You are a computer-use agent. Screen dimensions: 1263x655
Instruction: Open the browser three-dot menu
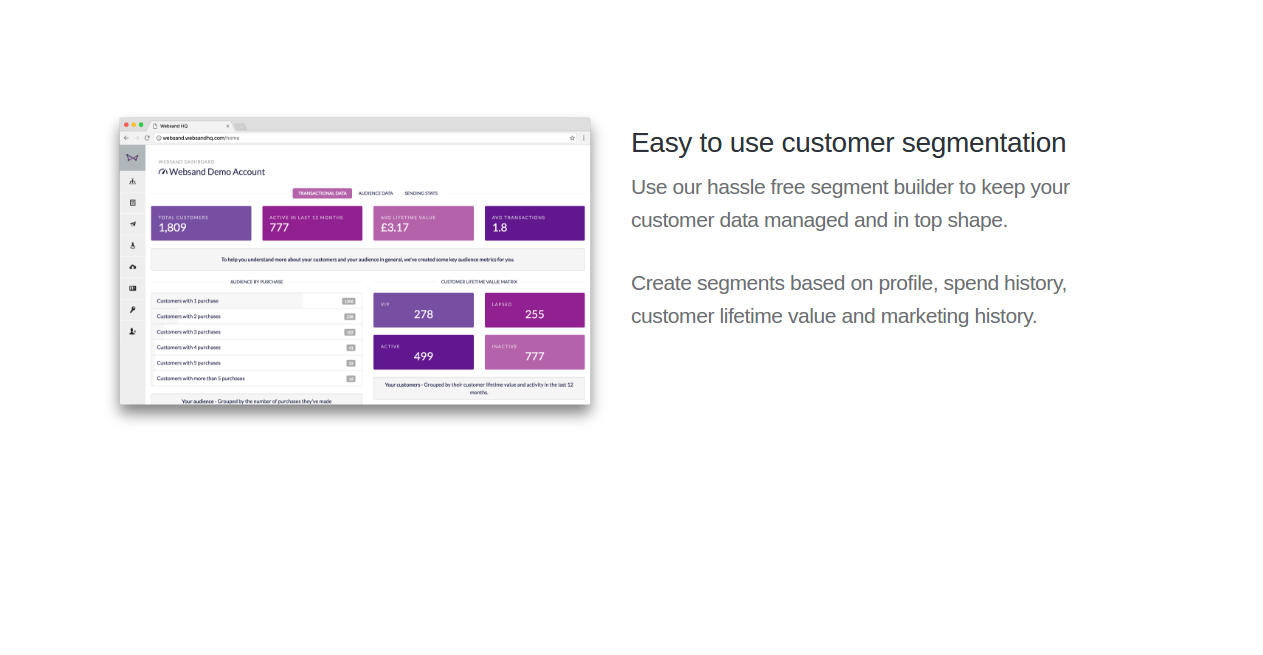click(583, 138)
